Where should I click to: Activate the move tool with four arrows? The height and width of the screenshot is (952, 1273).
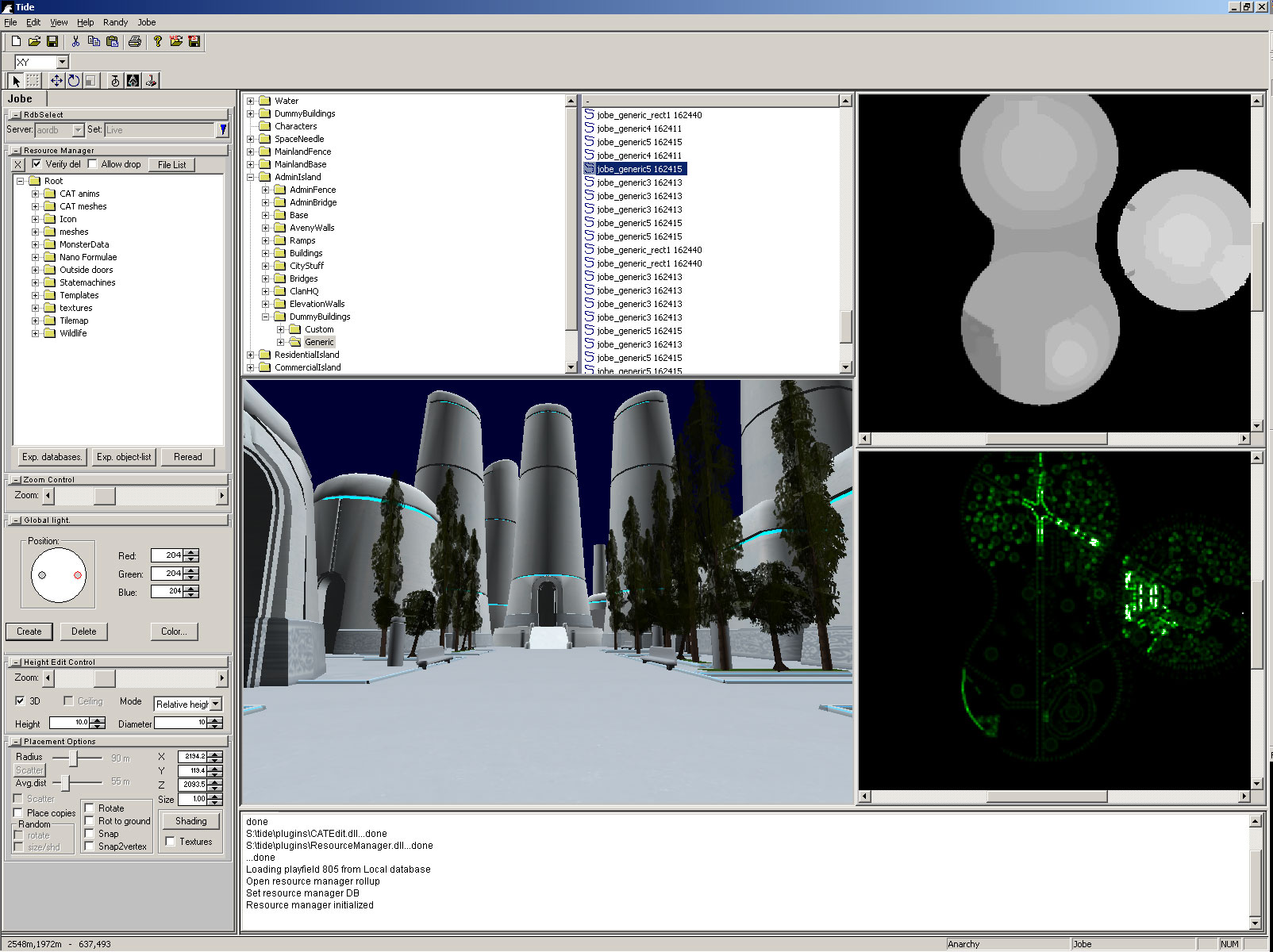click(x=56, y=81)
